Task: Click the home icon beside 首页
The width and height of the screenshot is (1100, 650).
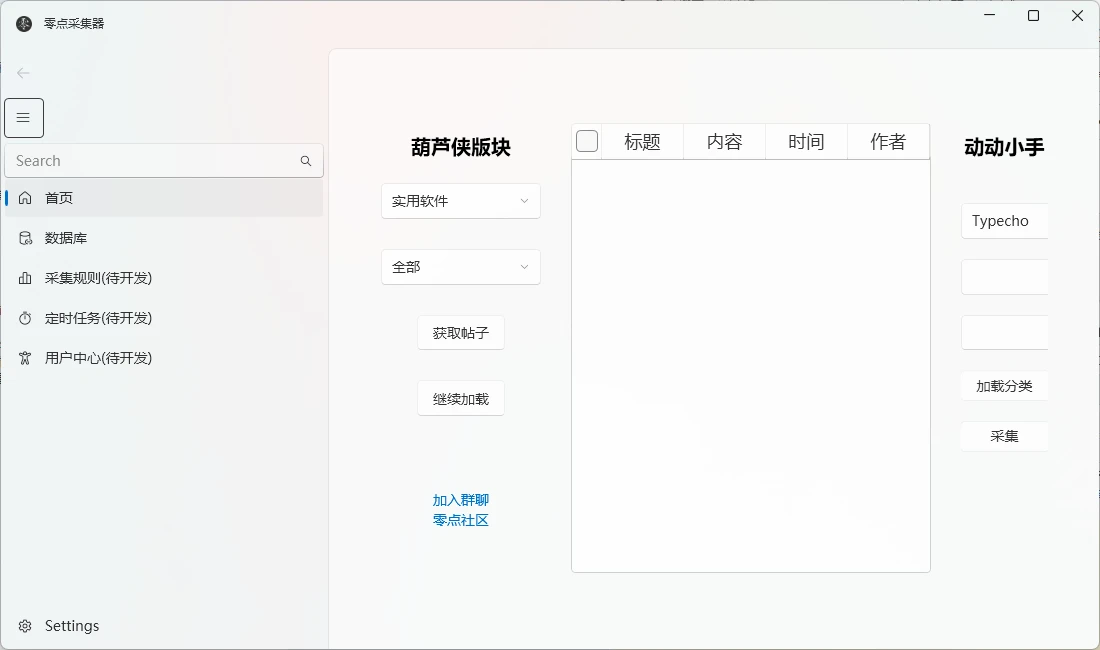Action: point(25,198)
